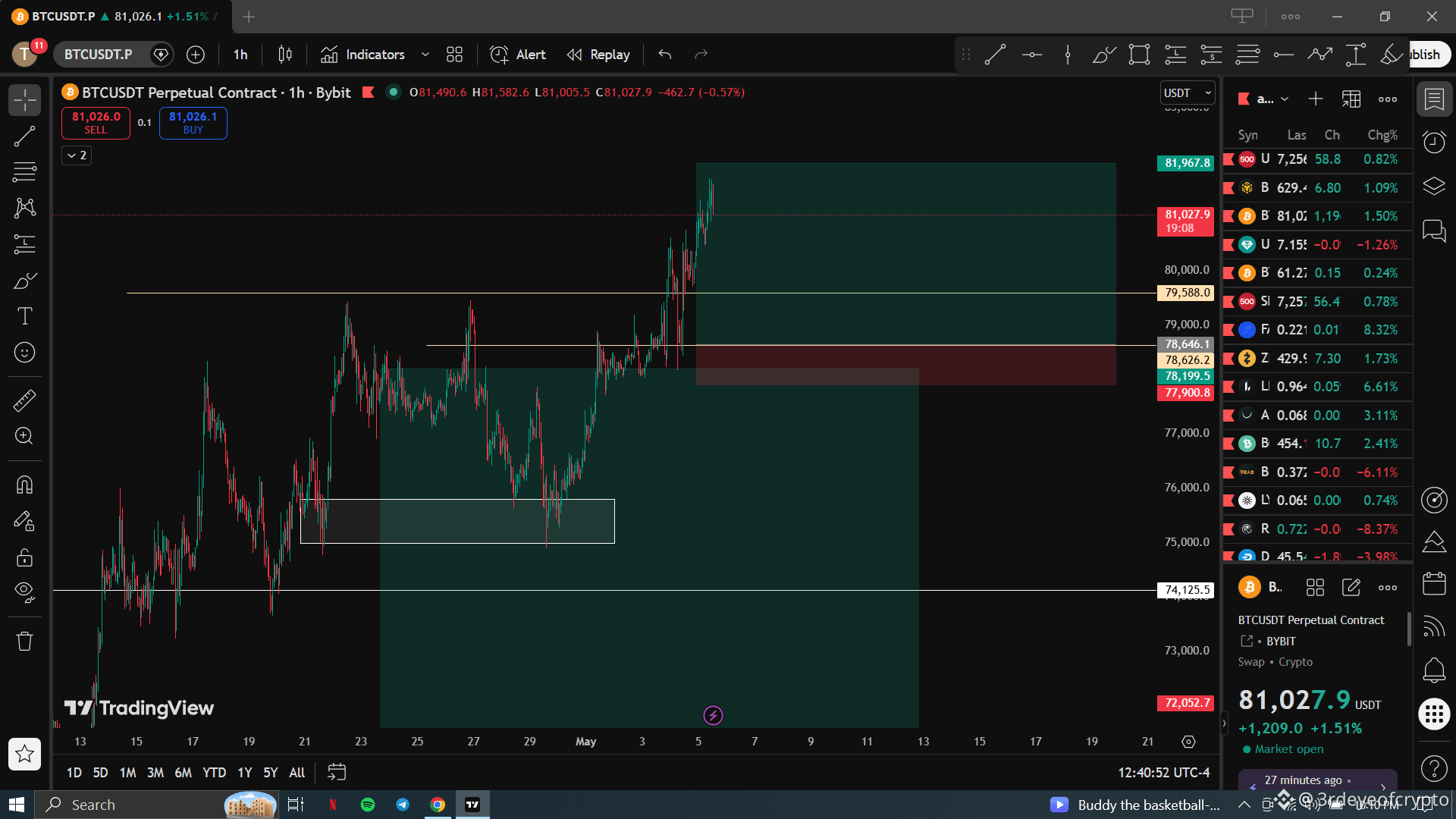Screen dimensions: 1456x819
Task: Set chart range to 5D
Action: 100,773
